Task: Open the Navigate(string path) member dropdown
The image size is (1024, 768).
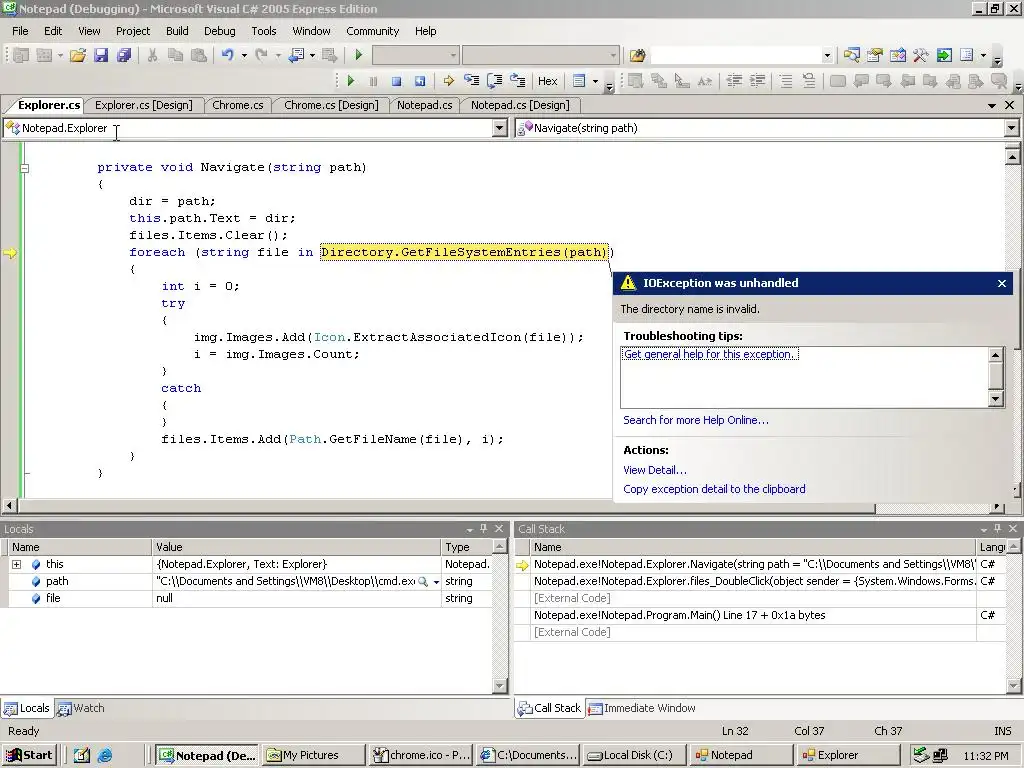Action: click(1012, 128)
